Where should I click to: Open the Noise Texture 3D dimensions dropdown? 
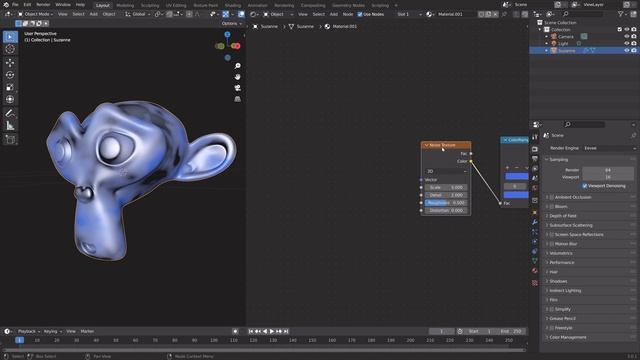click(446, 171)
